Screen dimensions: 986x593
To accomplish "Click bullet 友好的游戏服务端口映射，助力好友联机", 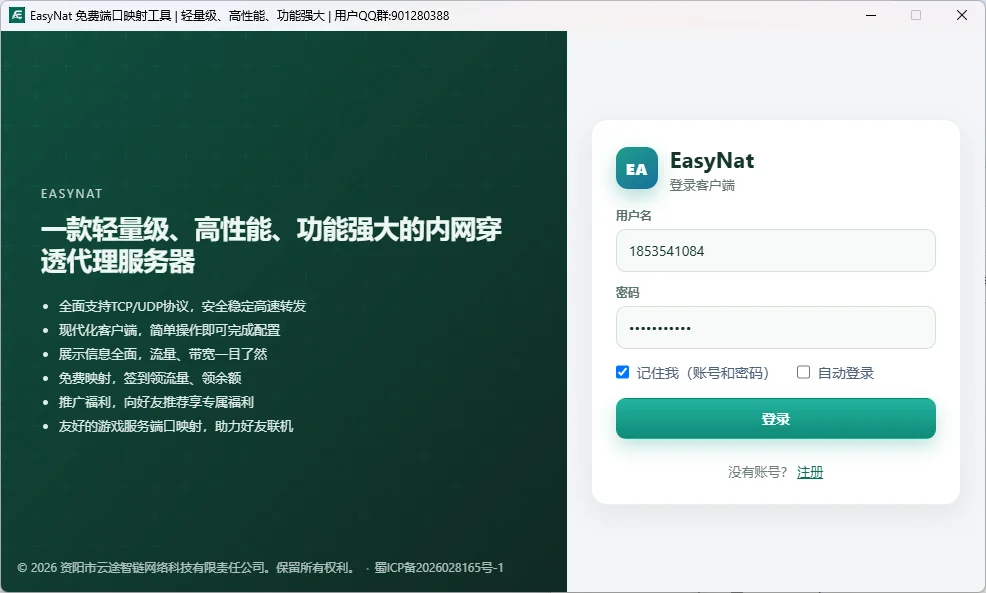I will click(x=176, y=426).
